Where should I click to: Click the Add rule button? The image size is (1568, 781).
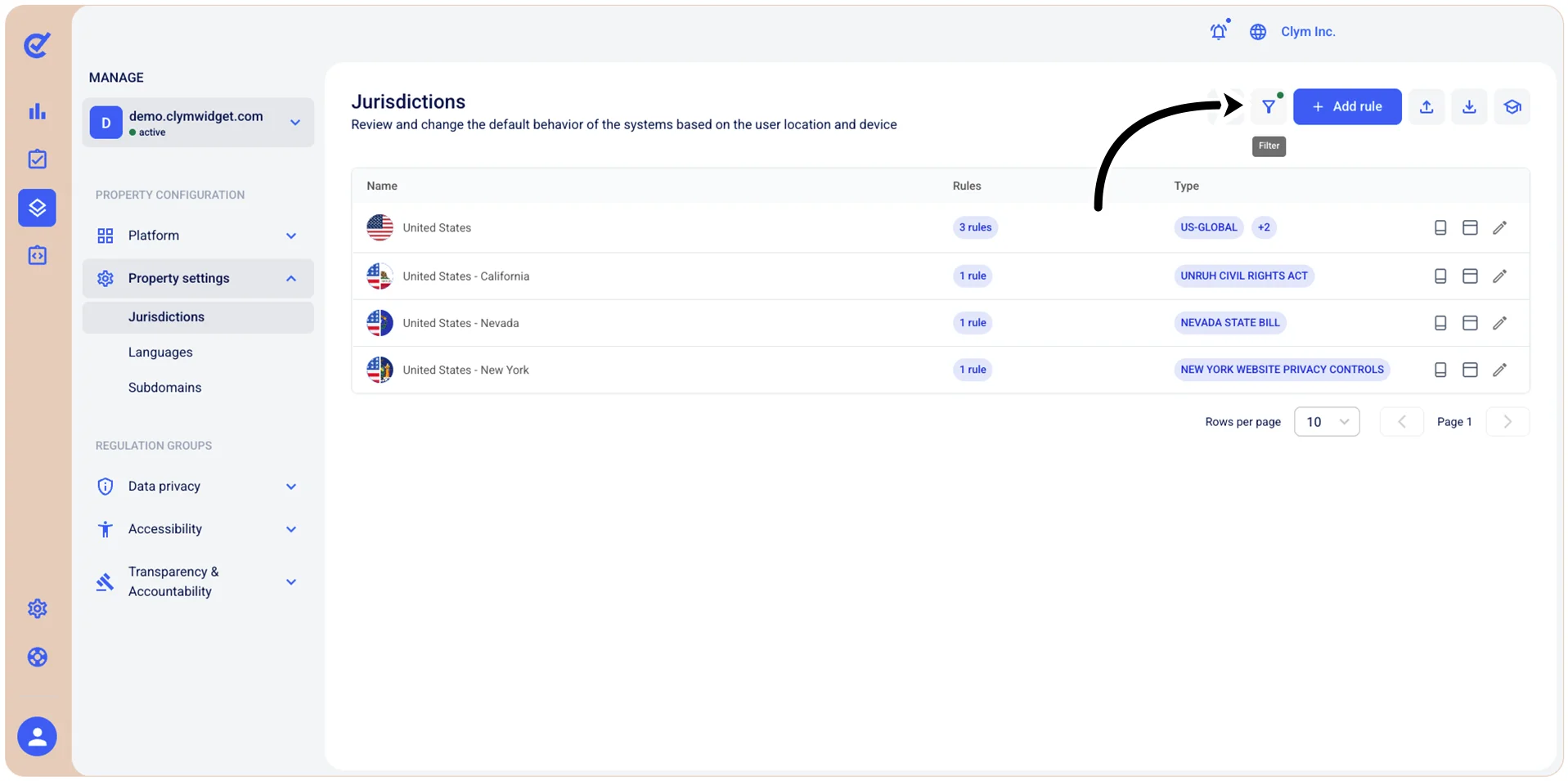pyautogui.click(x=1347, y=106)
